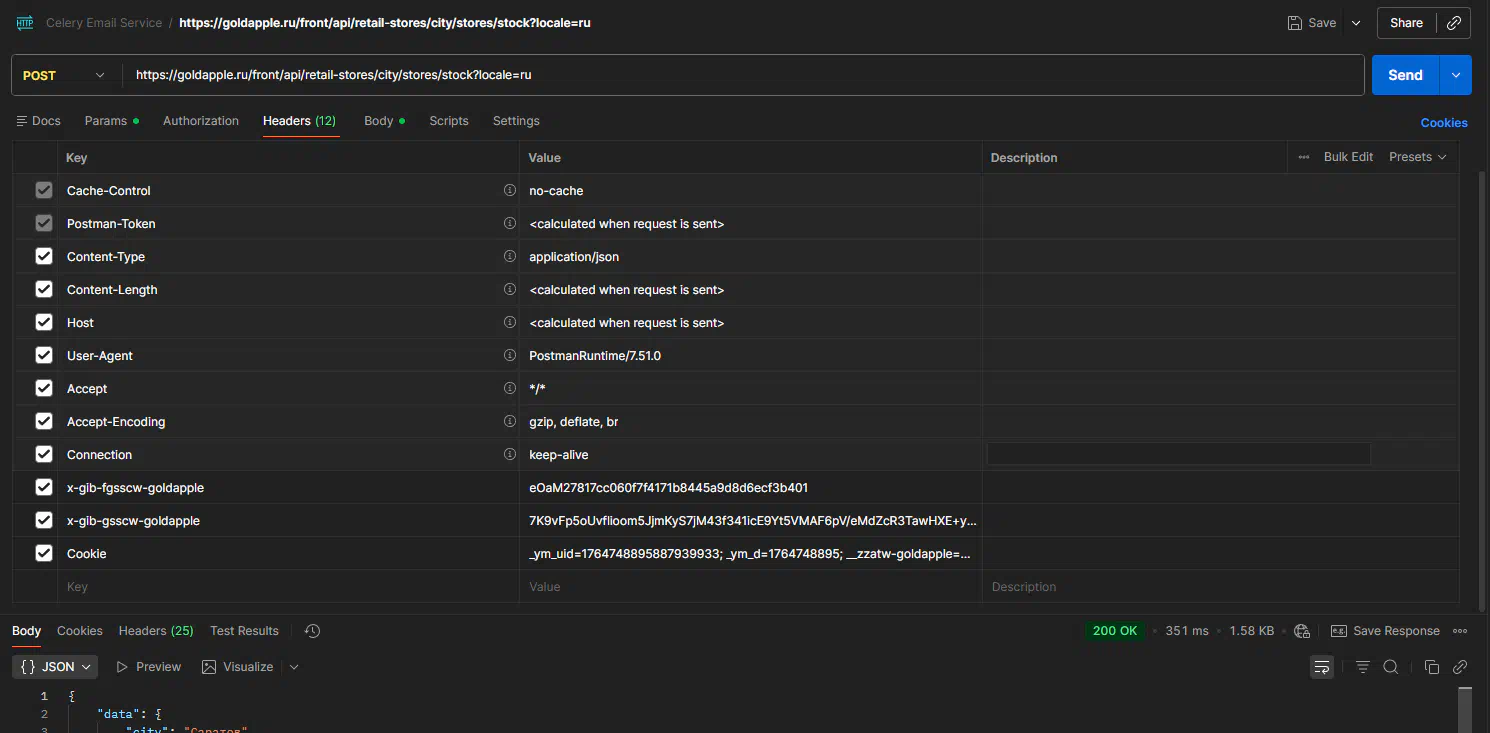This screenshot has width=1490, height=733.
Task: Open the POST method dropdown
Action: click(64, 75)
